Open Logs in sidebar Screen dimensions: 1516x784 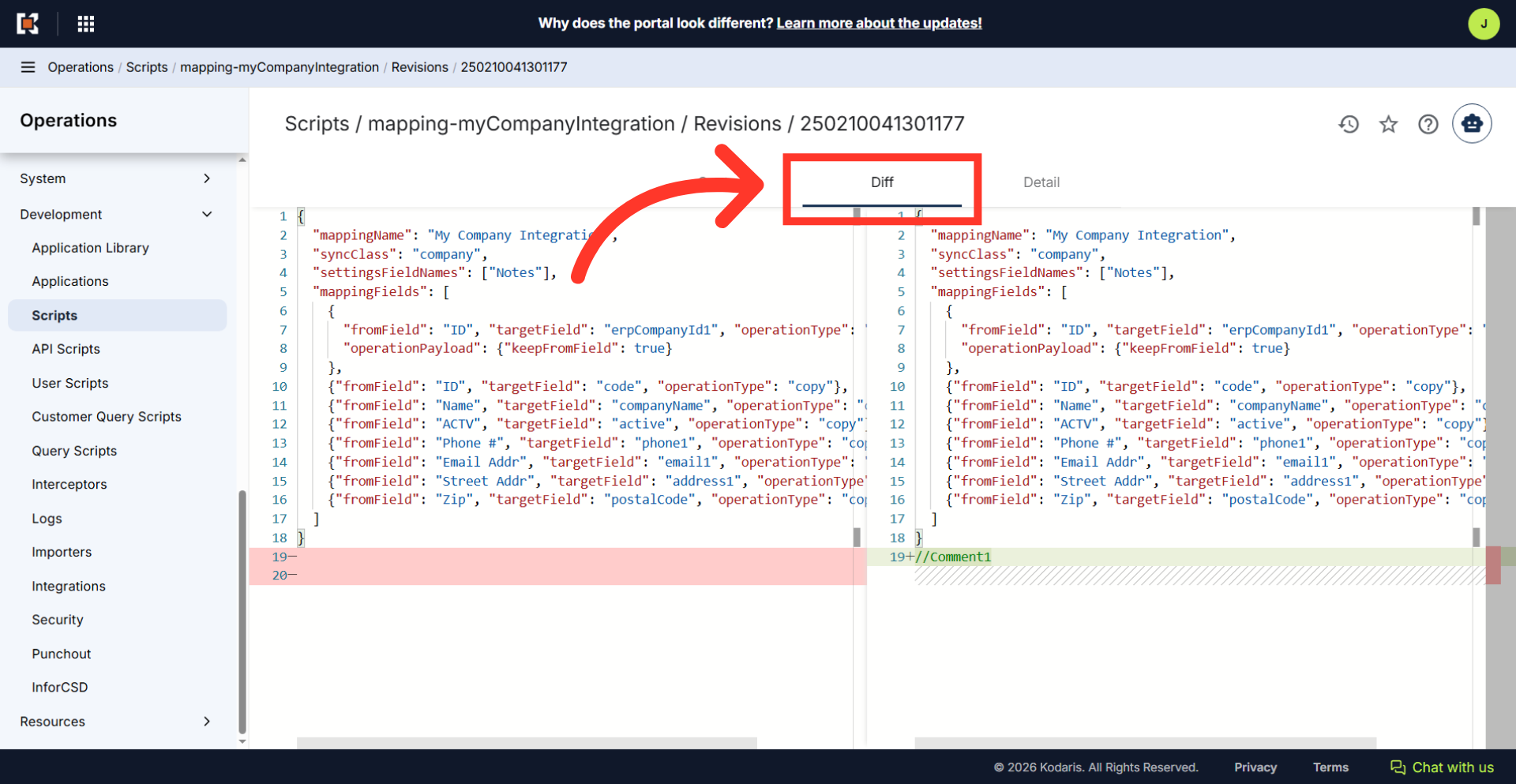[47, 519]
